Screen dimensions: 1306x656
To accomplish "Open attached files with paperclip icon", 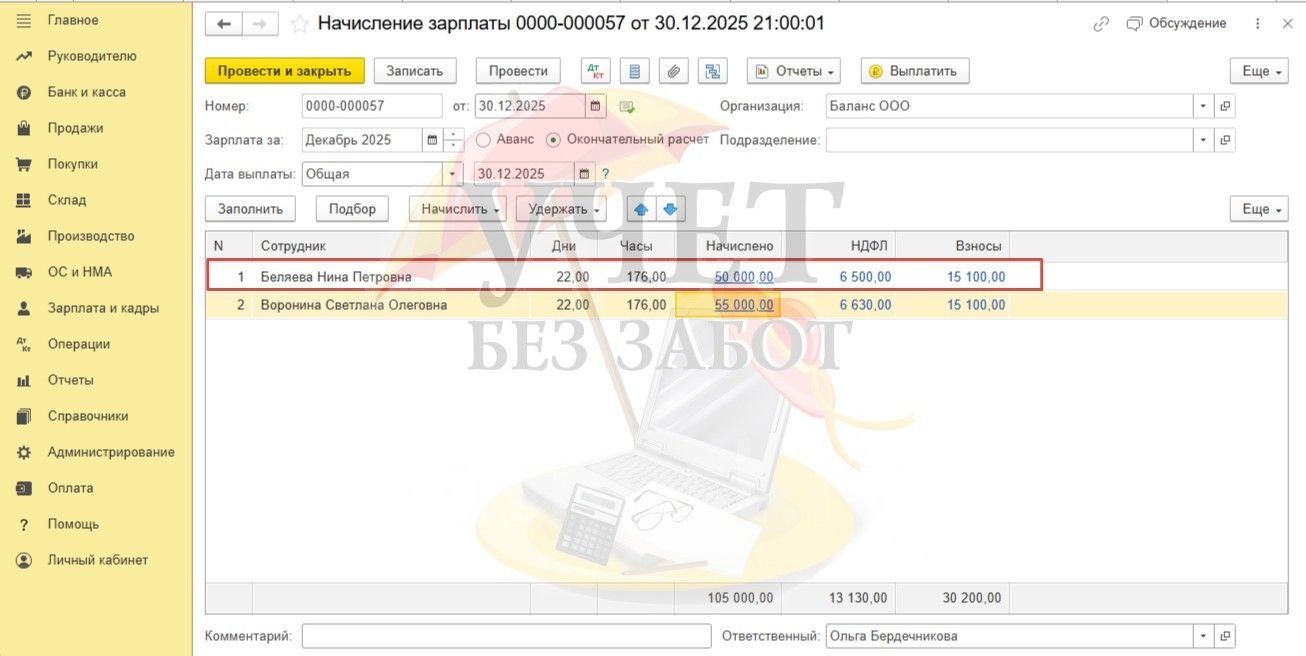I will (674, 71).
